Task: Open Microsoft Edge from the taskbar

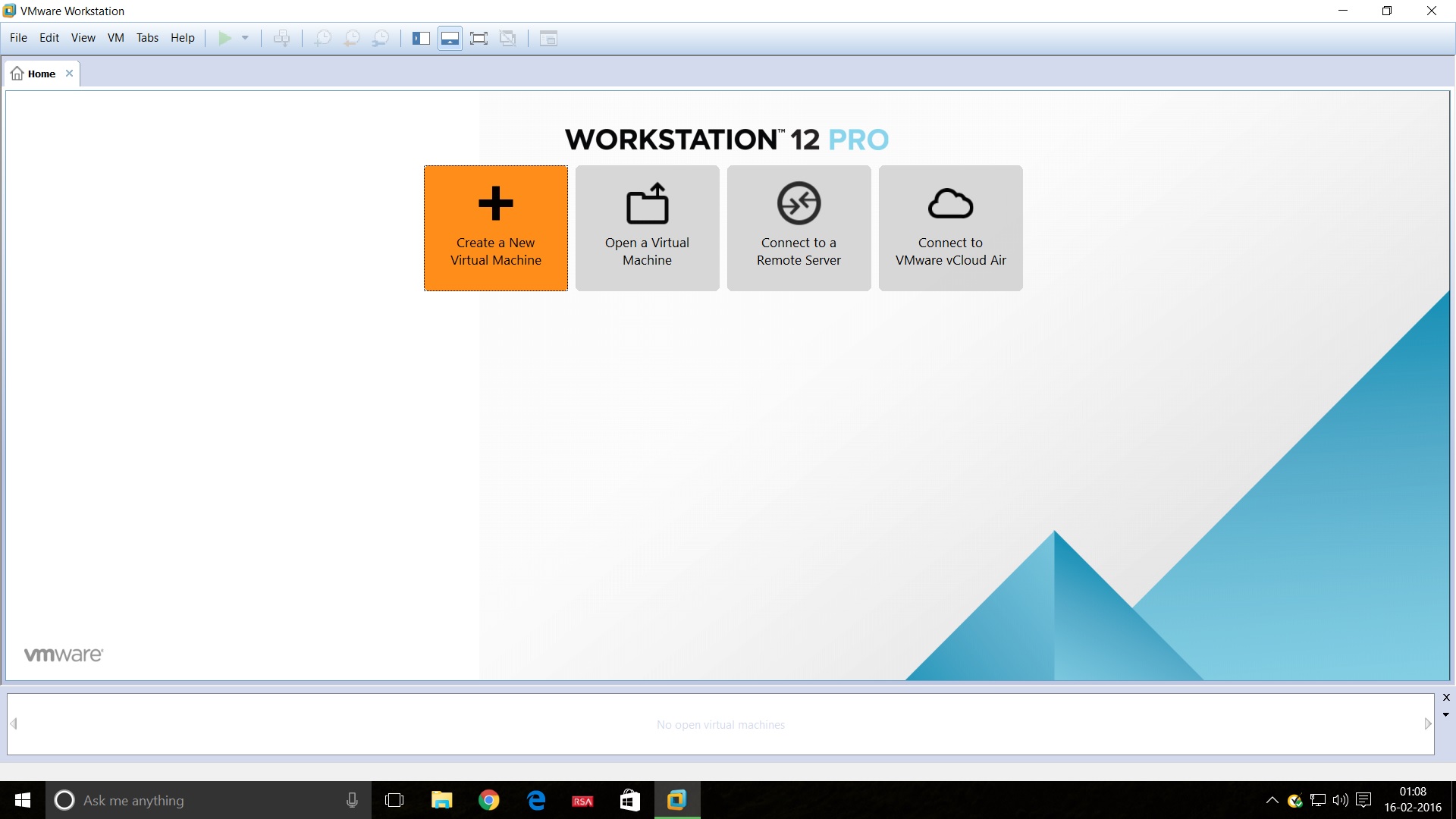Action: tap(536, 800)
